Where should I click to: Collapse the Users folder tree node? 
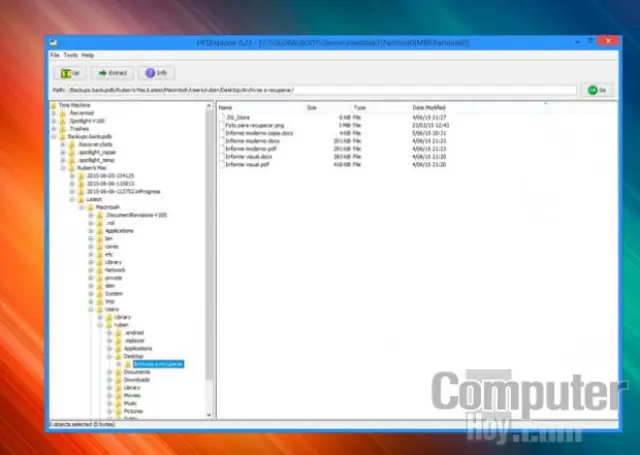pyautogui.click(x=90, y=310)
